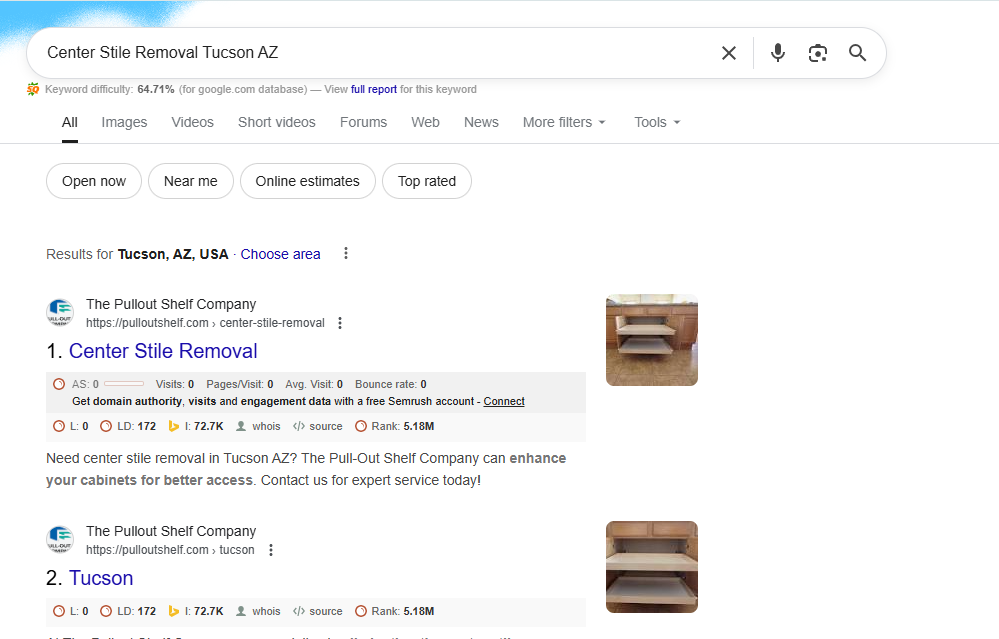Viewport: 999px width, 639px height.
Task: Click the magnifying glass search button
Action: pyautogui.click(x=857, y=53)
